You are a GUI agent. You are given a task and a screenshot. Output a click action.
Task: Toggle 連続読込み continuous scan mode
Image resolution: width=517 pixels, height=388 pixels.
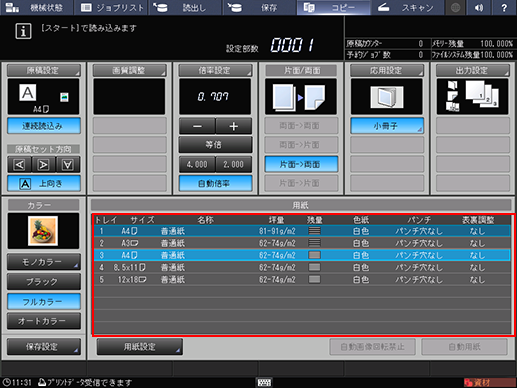tap(44, 126)
